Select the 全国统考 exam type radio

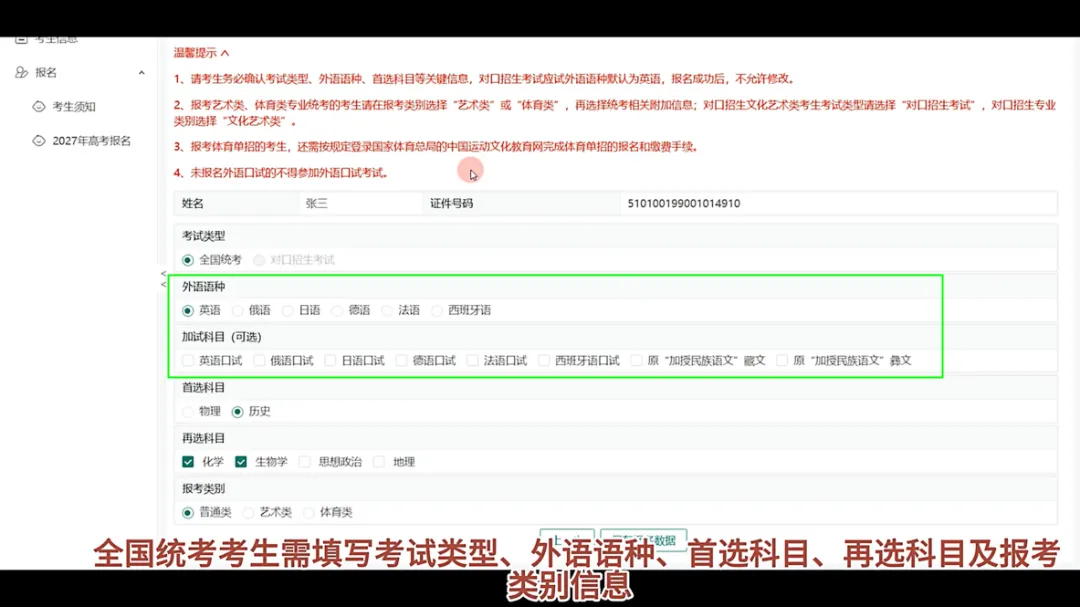pyautogui.click(x=187, y=260)
